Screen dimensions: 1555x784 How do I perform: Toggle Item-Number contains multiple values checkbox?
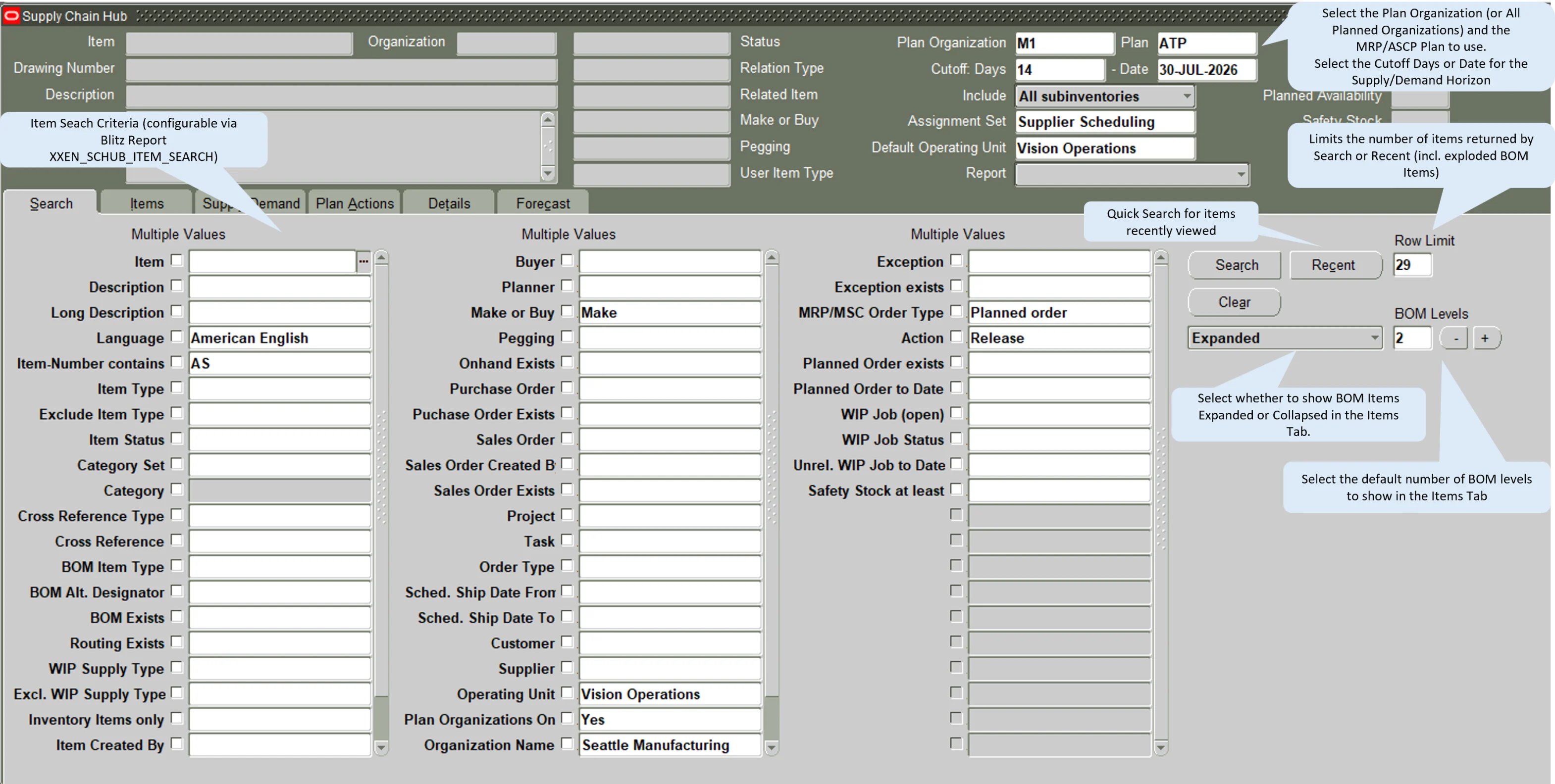(x=176, y=361)
